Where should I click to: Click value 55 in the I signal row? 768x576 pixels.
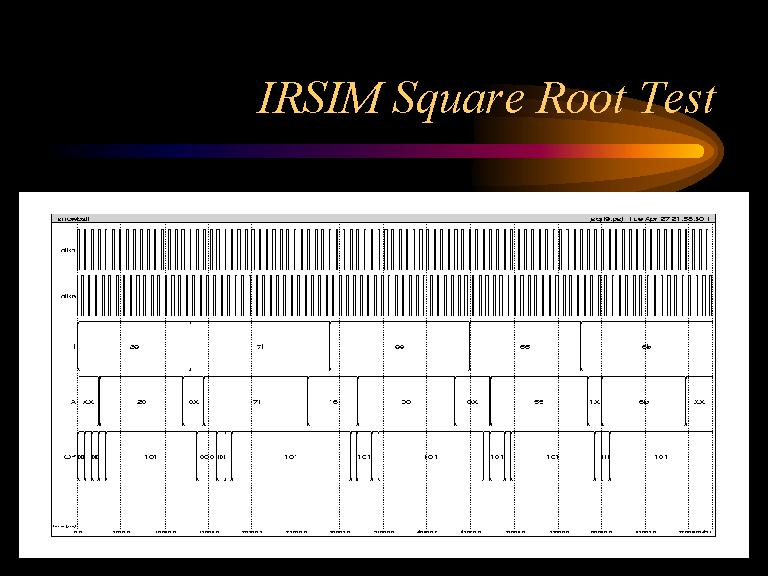pyautogui.click(x=525, y=347)
